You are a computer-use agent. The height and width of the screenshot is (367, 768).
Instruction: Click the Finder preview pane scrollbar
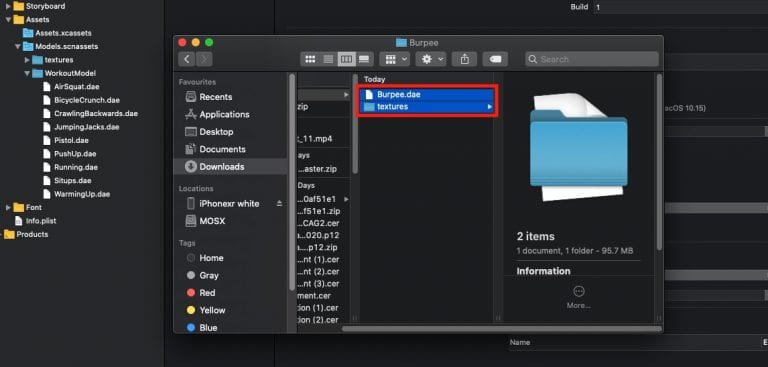659,162
